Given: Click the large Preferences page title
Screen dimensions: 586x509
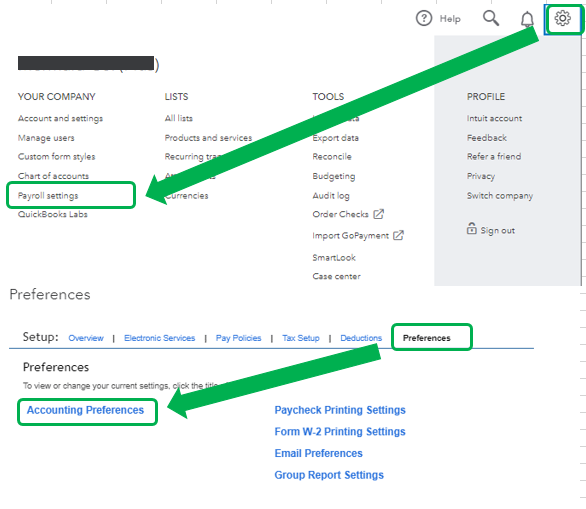Looking at the screenshot, I should [x=50, y=294].
